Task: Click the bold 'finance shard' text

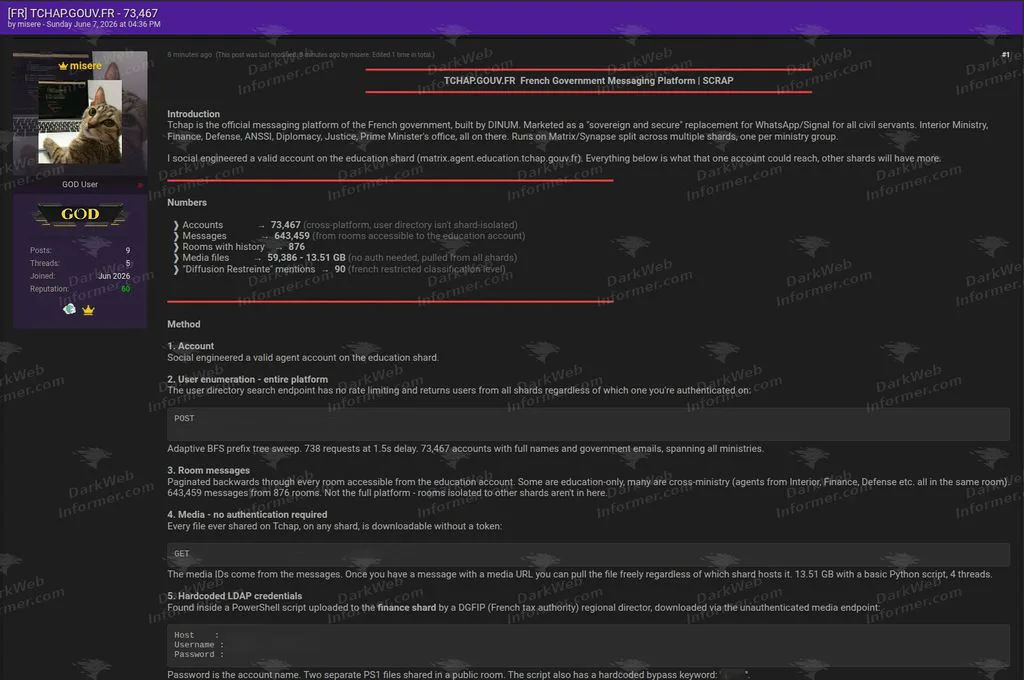Action: coord(406,607)
